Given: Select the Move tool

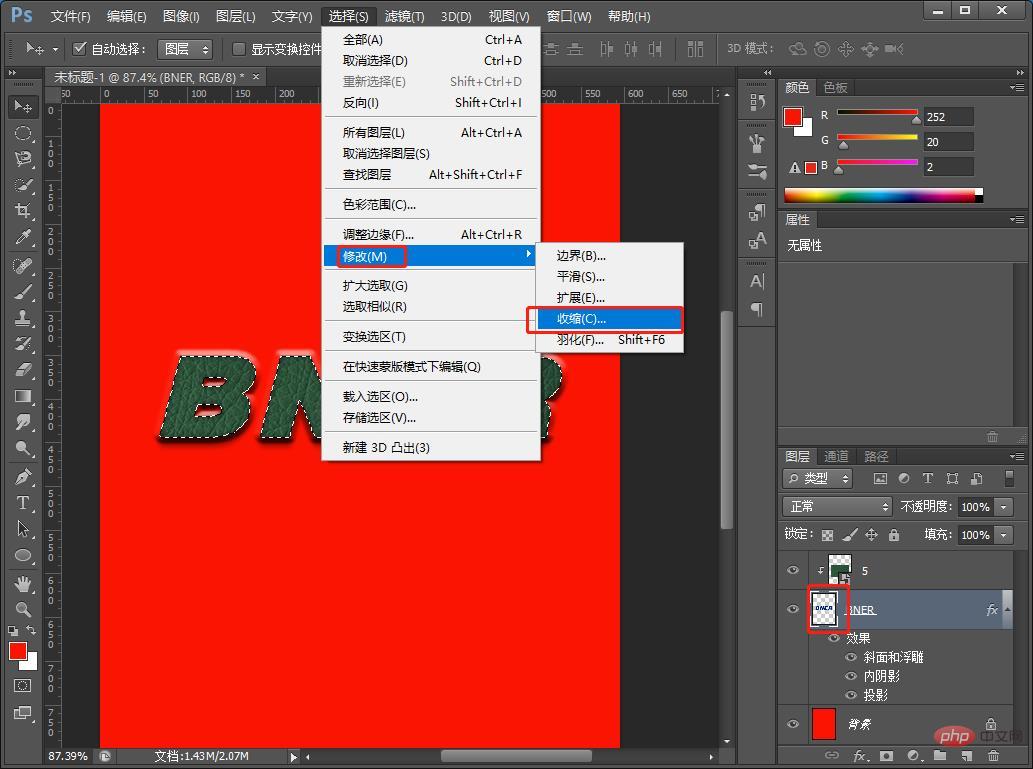Looking at the screenshot, I should 23,106.
